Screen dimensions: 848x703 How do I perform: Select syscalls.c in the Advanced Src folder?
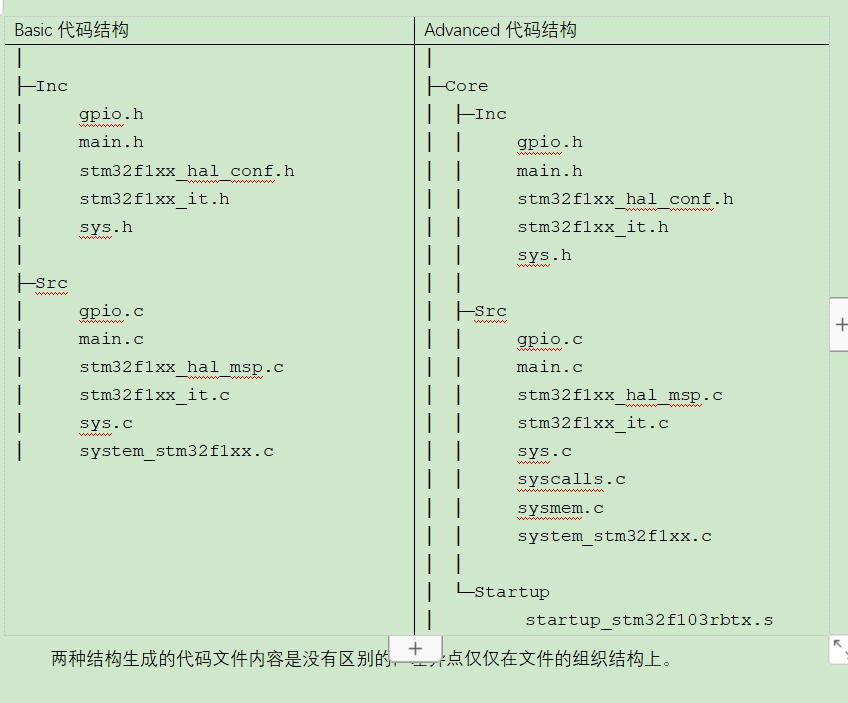pos(570,479)
